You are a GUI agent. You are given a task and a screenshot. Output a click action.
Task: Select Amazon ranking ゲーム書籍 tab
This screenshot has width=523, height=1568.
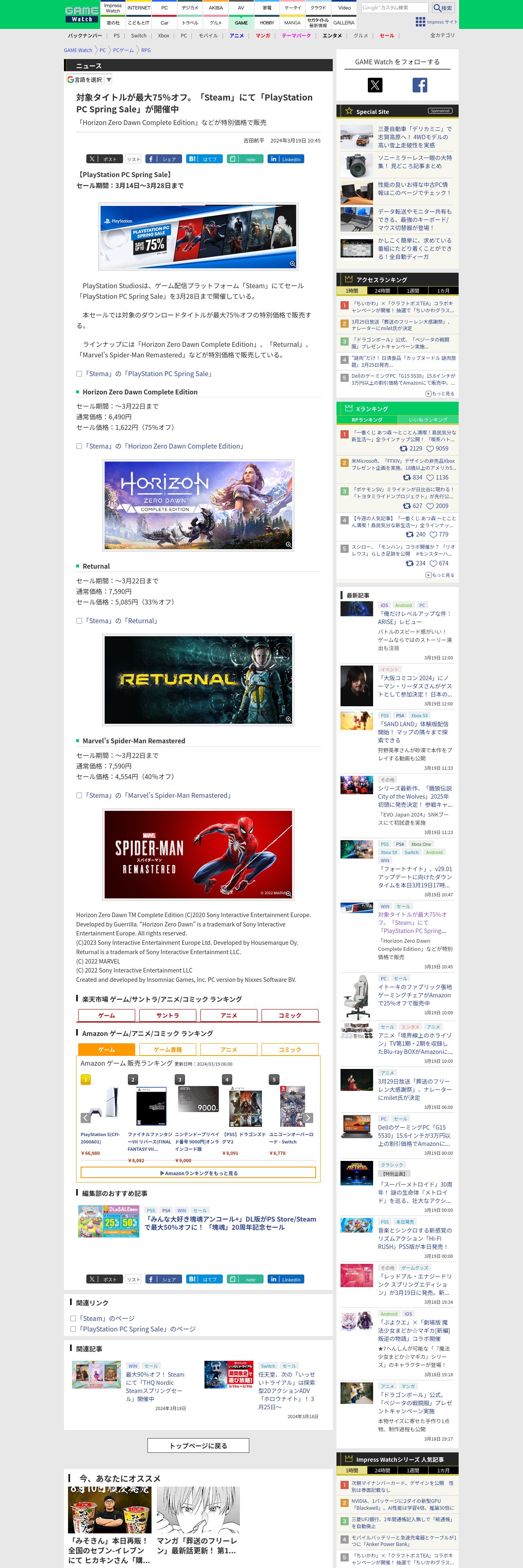pos(167,1049)
